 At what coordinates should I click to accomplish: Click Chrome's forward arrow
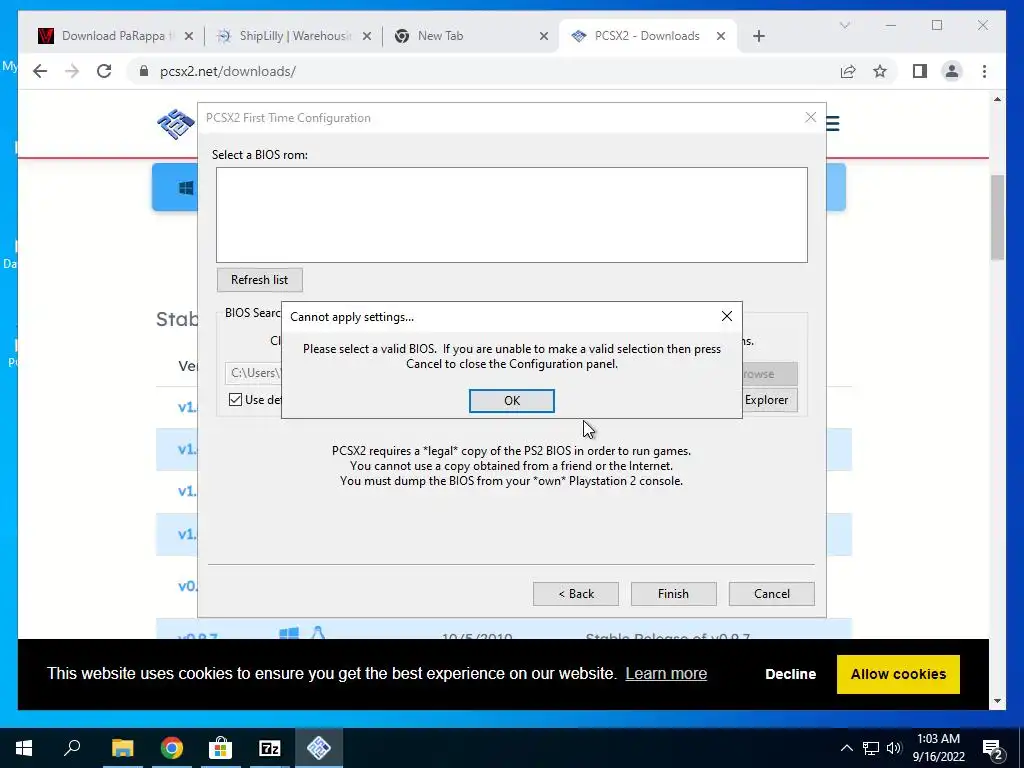click(x=72, y=71)
